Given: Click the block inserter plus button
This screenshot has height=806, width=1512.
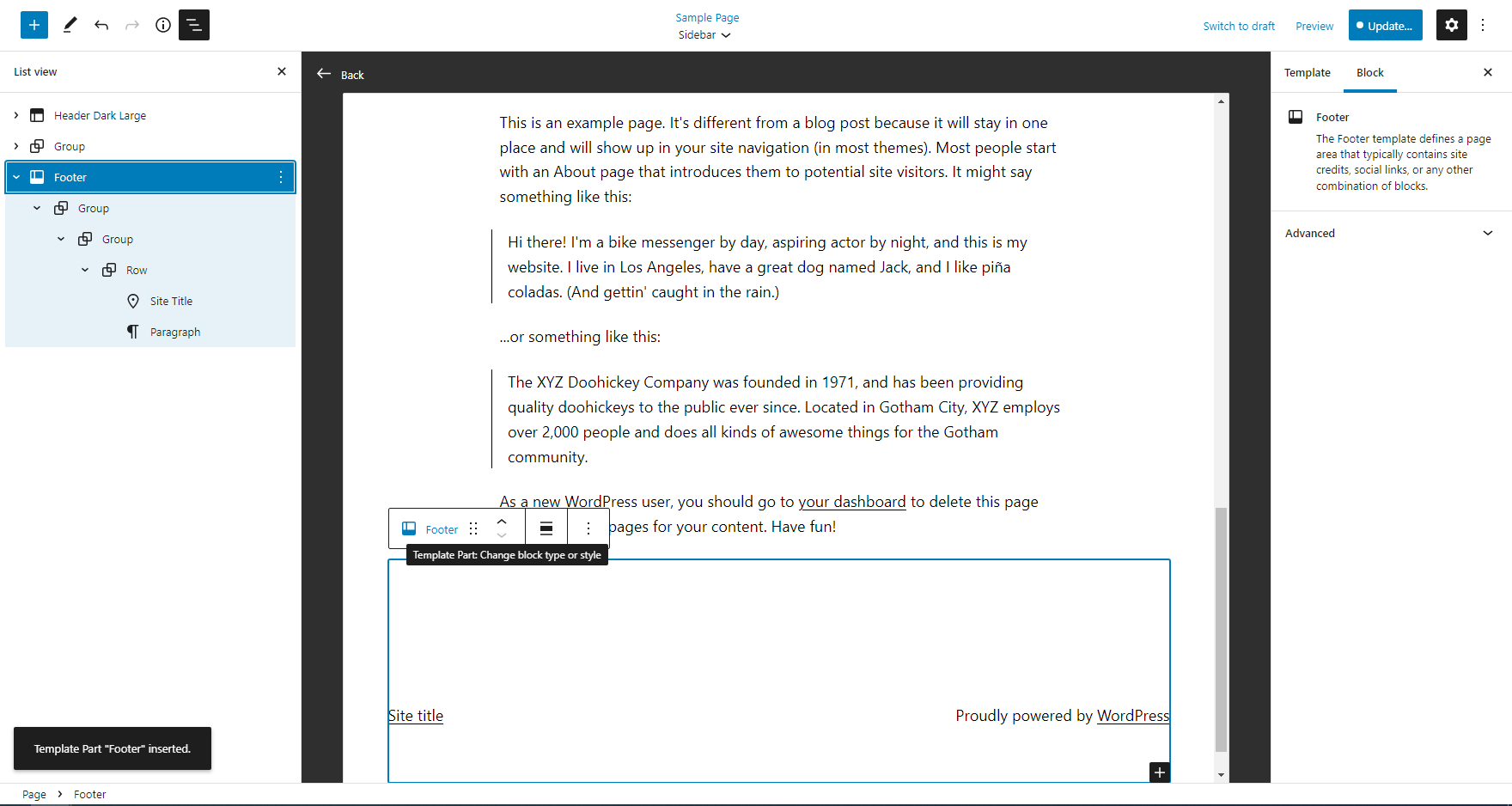Looking at the screenshot, I should (34, 25).
